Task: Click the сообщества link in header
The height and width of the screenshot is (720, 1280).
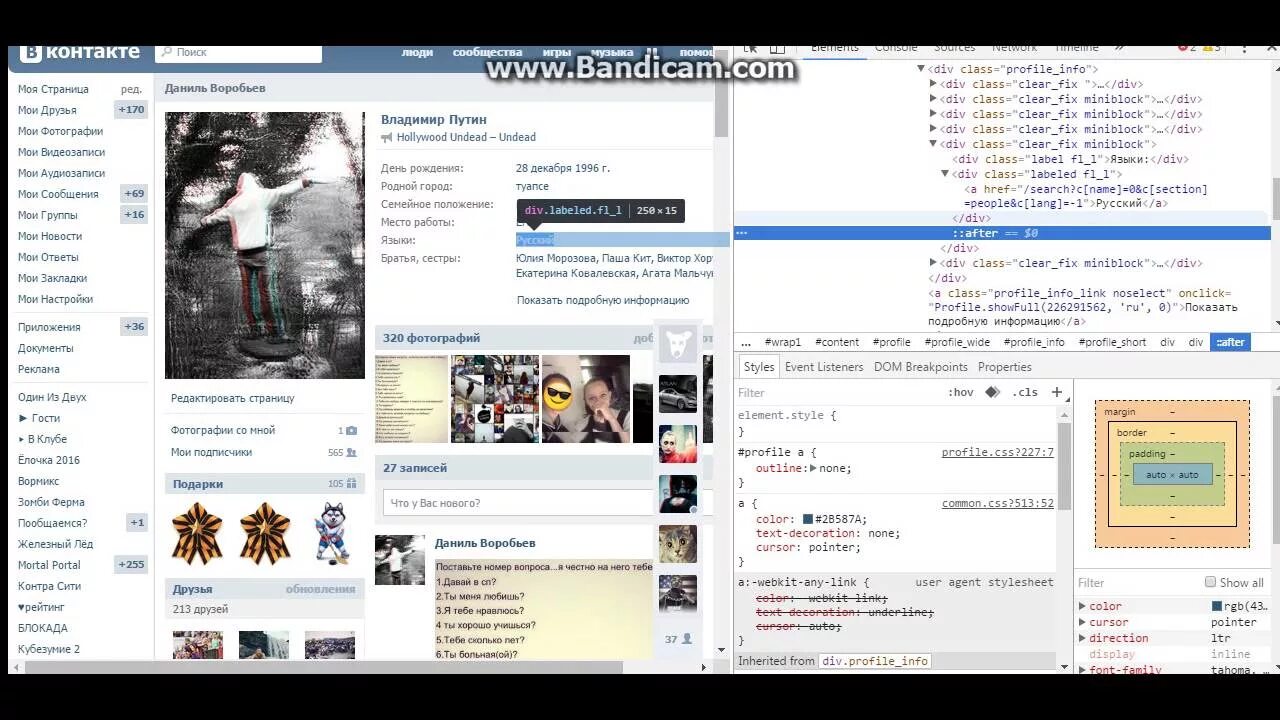Action: [487, 53]
